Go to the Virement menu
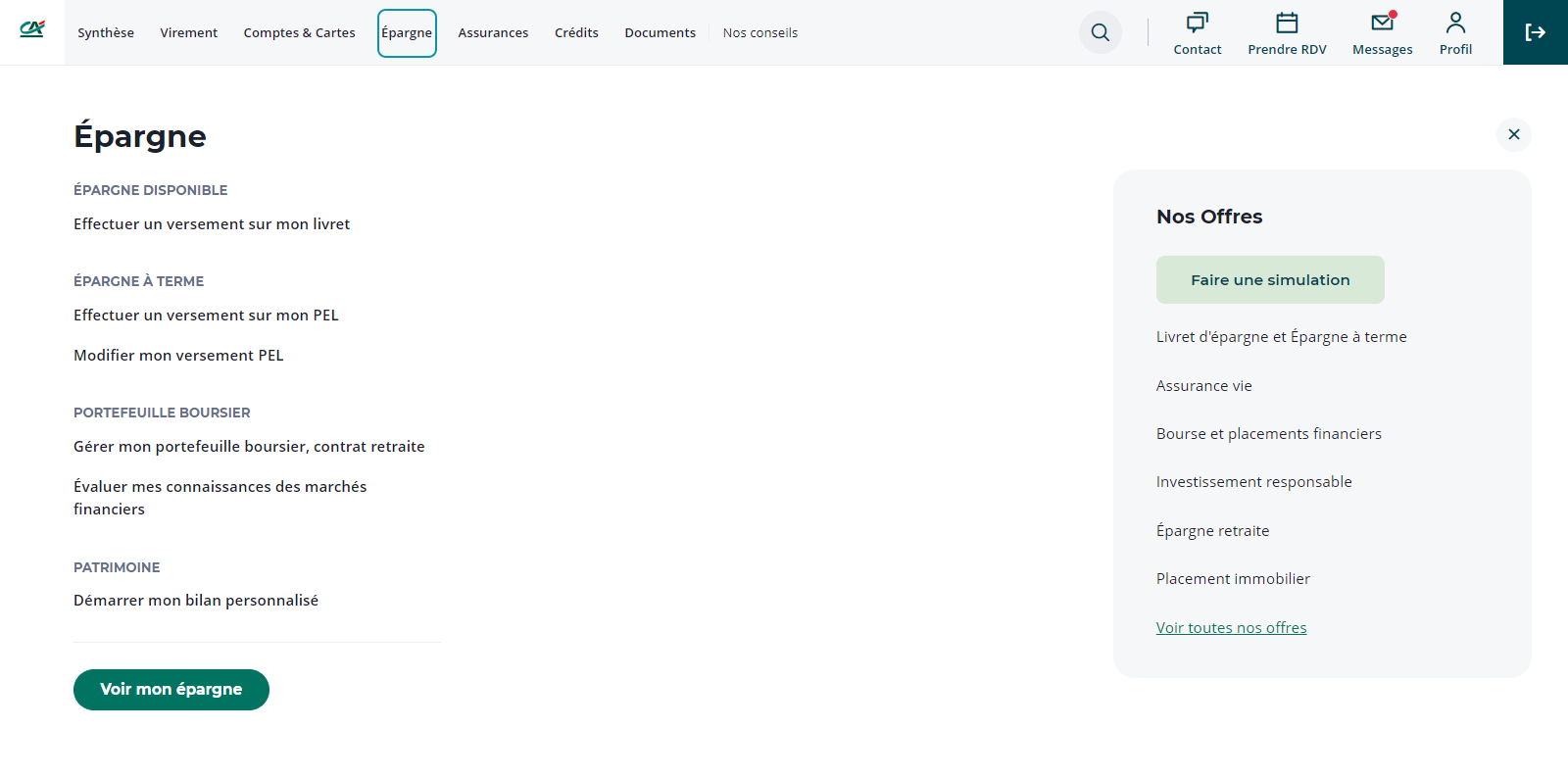The width and height of the screenshot is (1568, 778). (188, 33)
